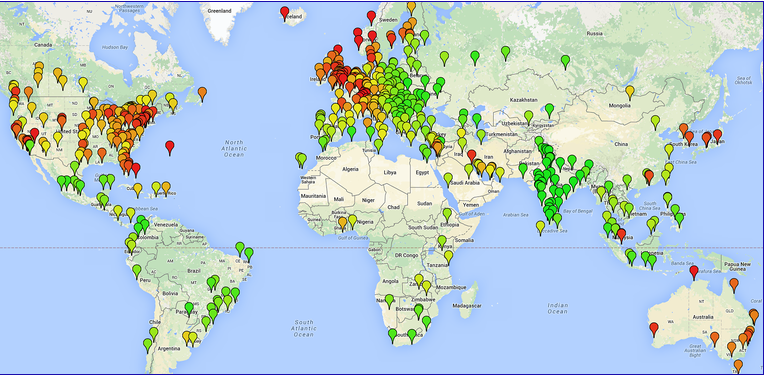Open the red pin in Iraq
764x375 pixels.
pos(471,156)
